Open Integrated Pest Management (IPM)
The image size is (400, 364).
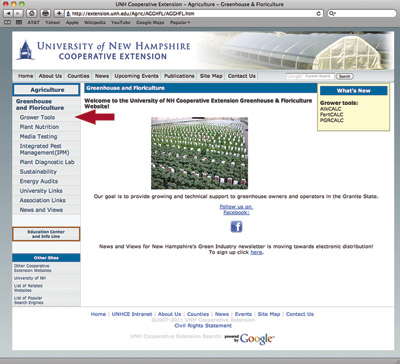[44, 149]
